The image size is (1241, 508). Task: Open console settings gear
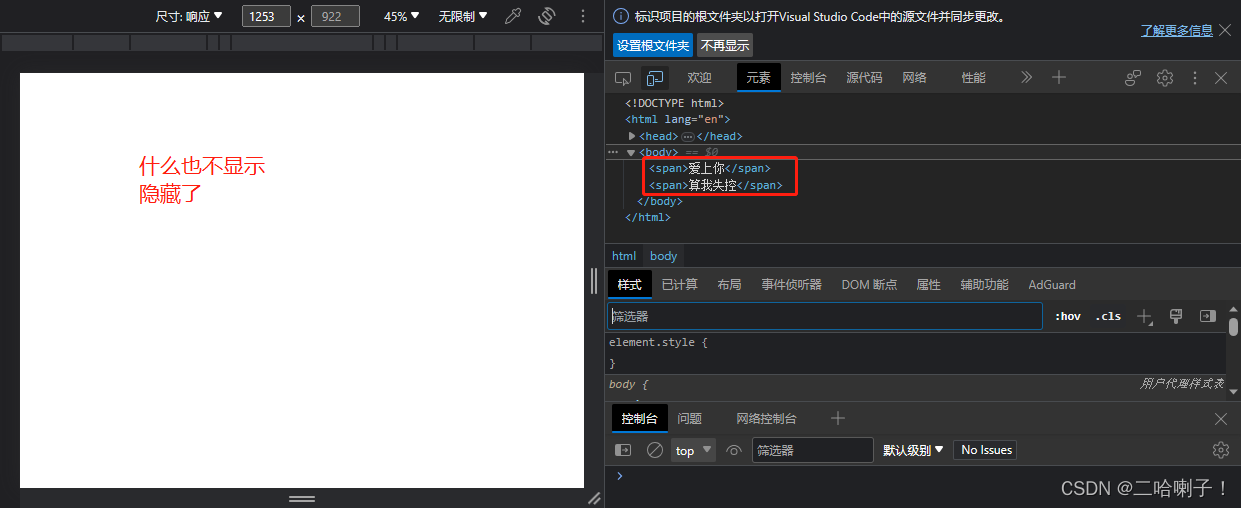1220,450
